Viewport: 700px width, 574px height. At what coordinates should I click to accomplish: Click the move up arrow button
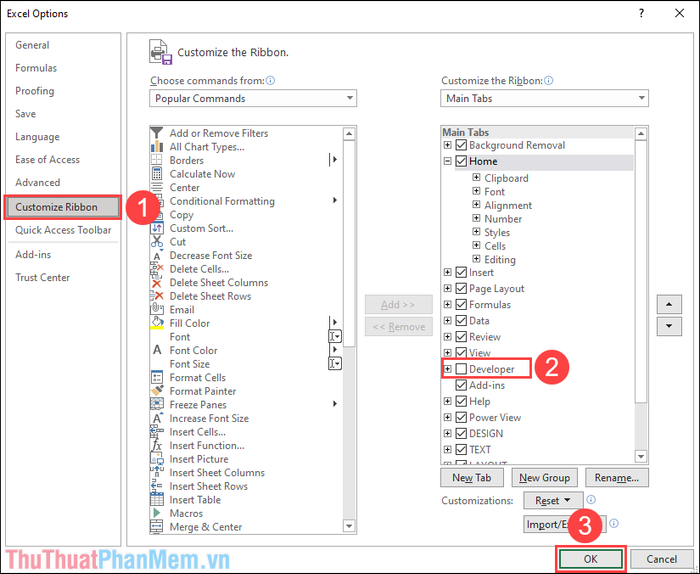[x=669, y=304]
